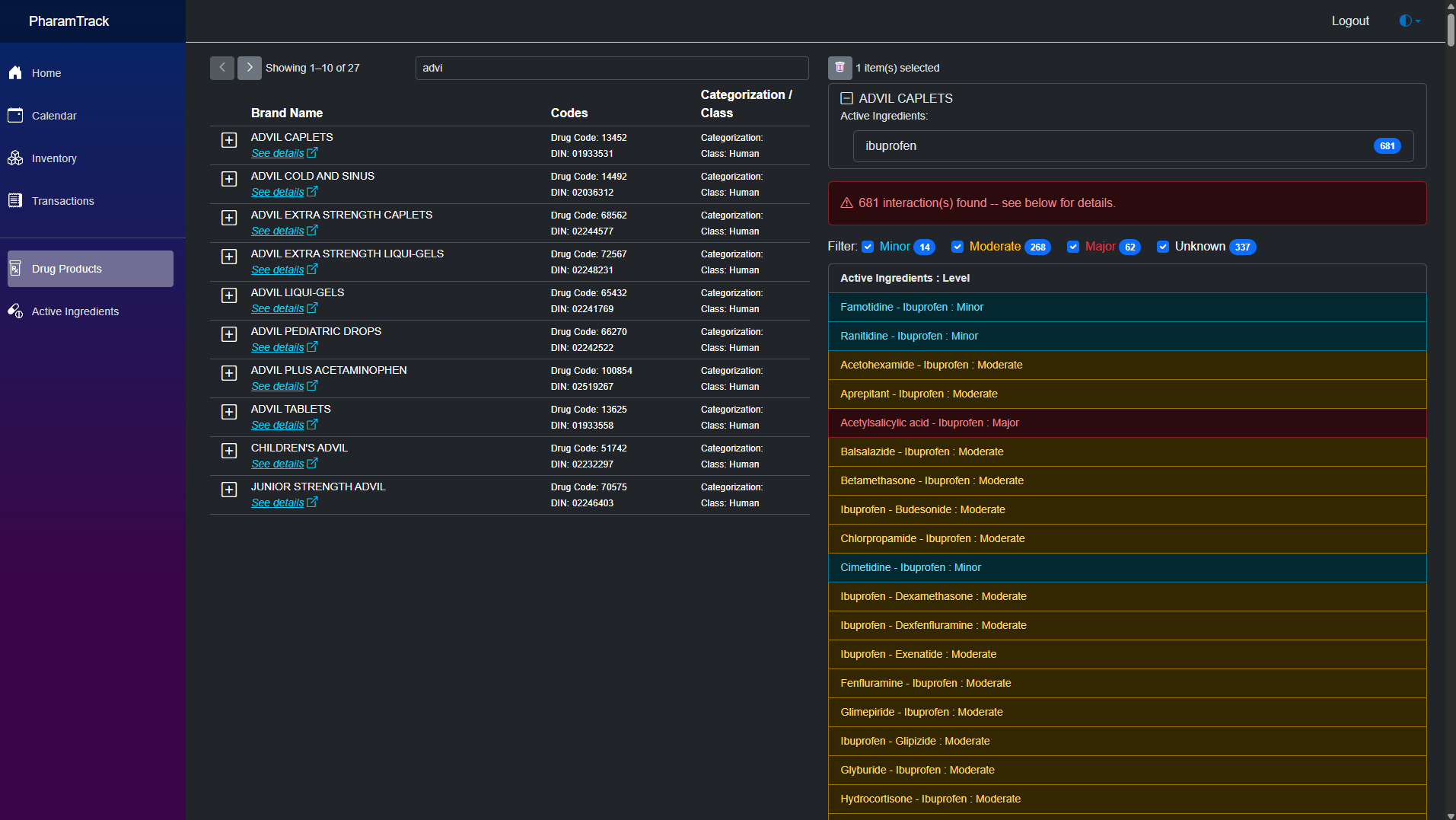Add CHILDREN'S ADVIL with plus icon
1456x820 pixels.
229,451
